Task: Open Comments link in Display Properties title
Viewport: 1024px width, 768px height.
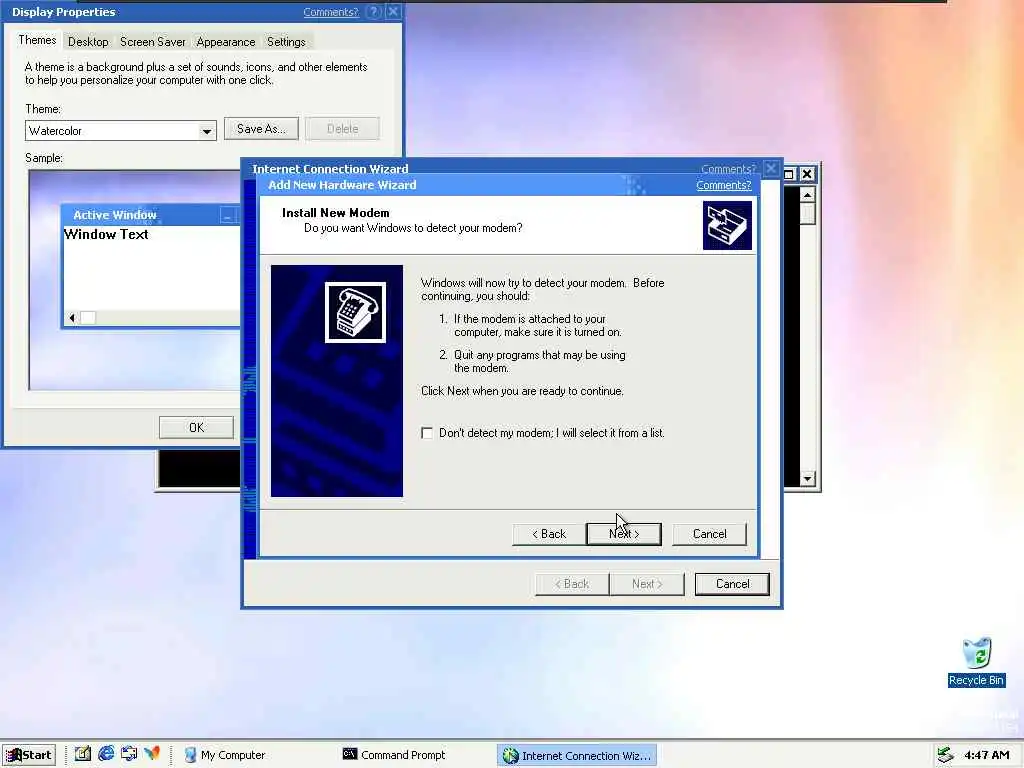Action: point(330,12)
